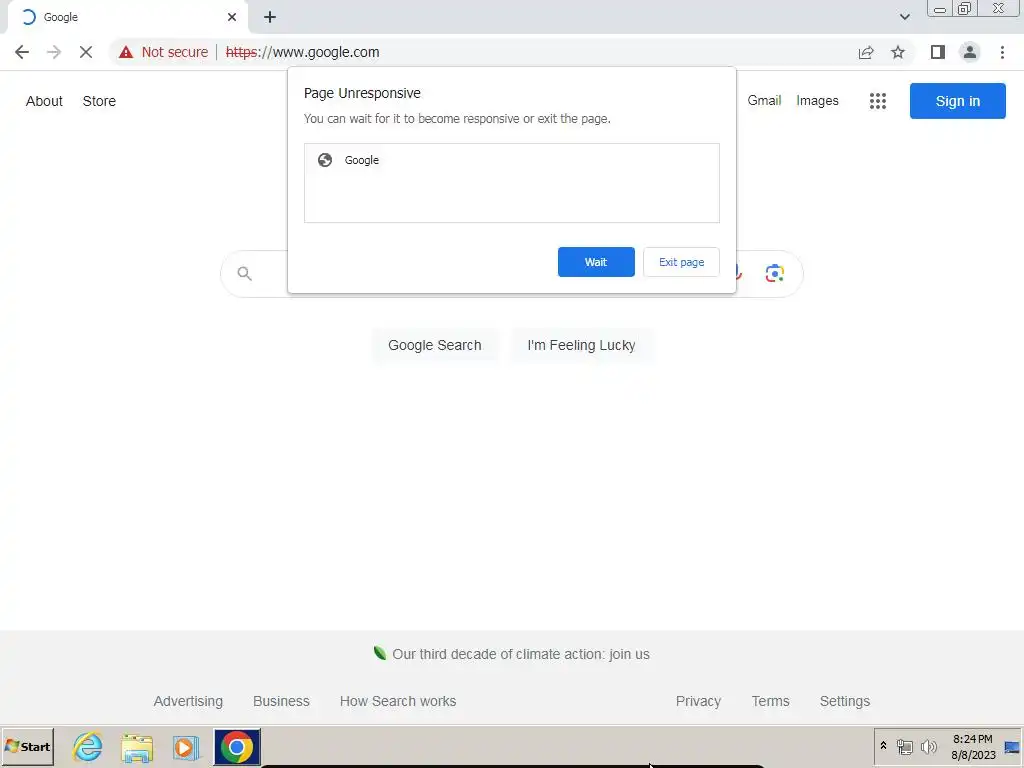Share this page icon in address bar
Screen dimensions: 1024x768
[866, 52]
